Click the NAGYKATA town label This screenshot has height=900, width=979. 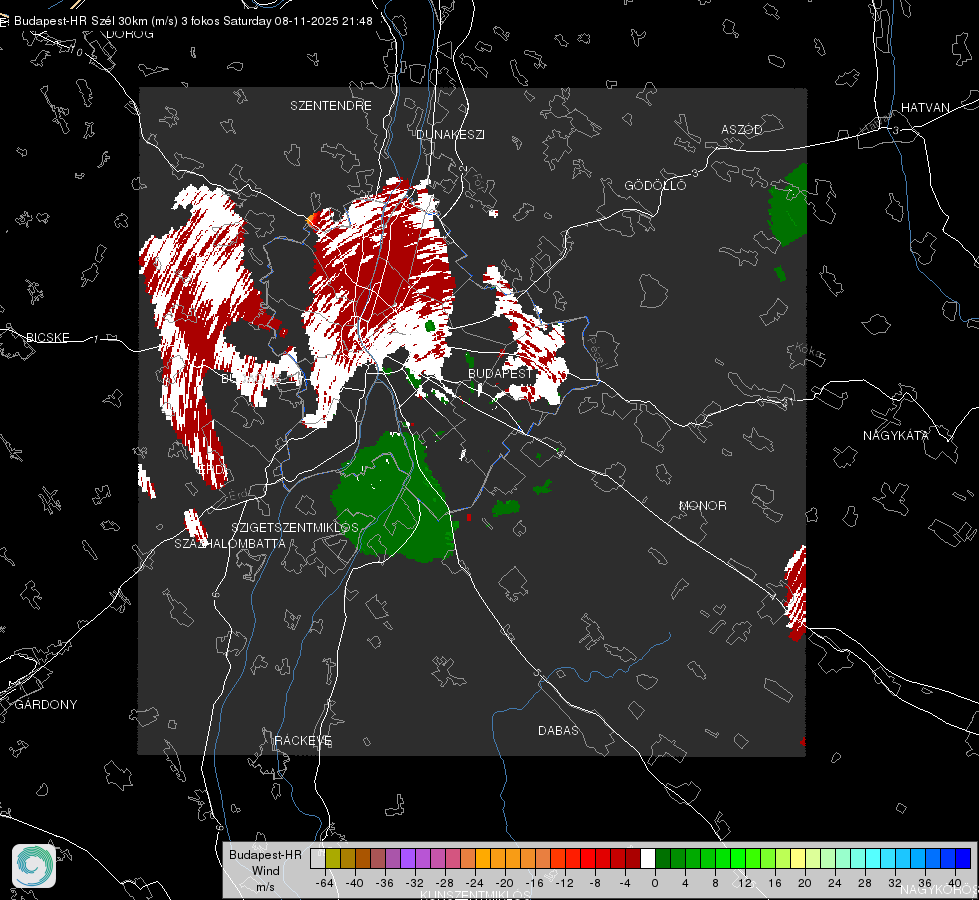pyautogui.click(x=895, y=436)
